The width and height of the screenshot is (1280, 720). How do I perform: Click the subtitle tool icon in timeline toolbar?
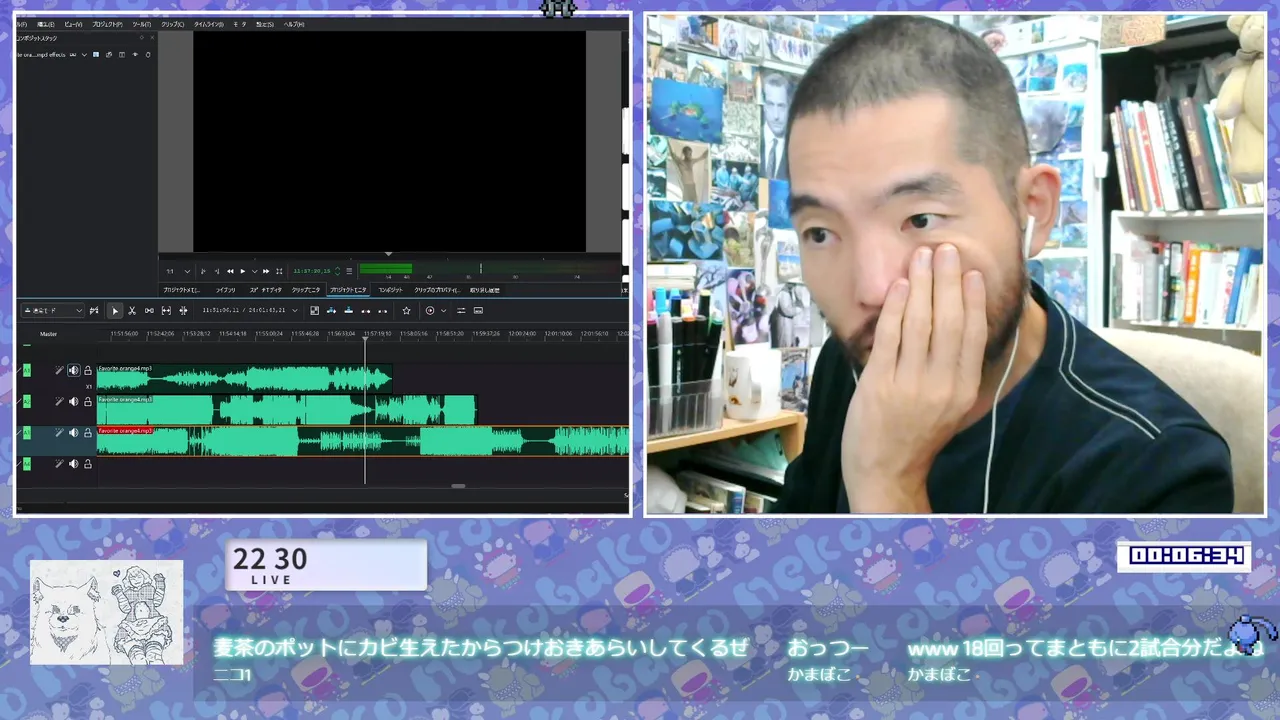[x=478, y=310]
